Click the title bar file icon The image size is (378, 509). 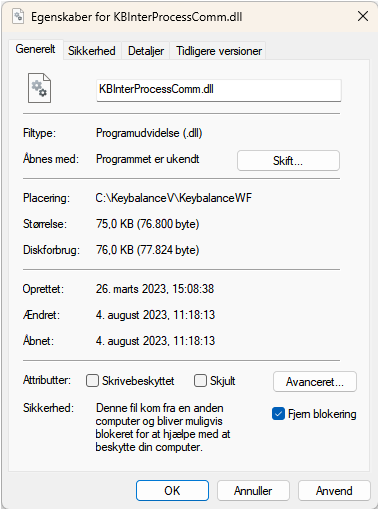tap(18, 16)
